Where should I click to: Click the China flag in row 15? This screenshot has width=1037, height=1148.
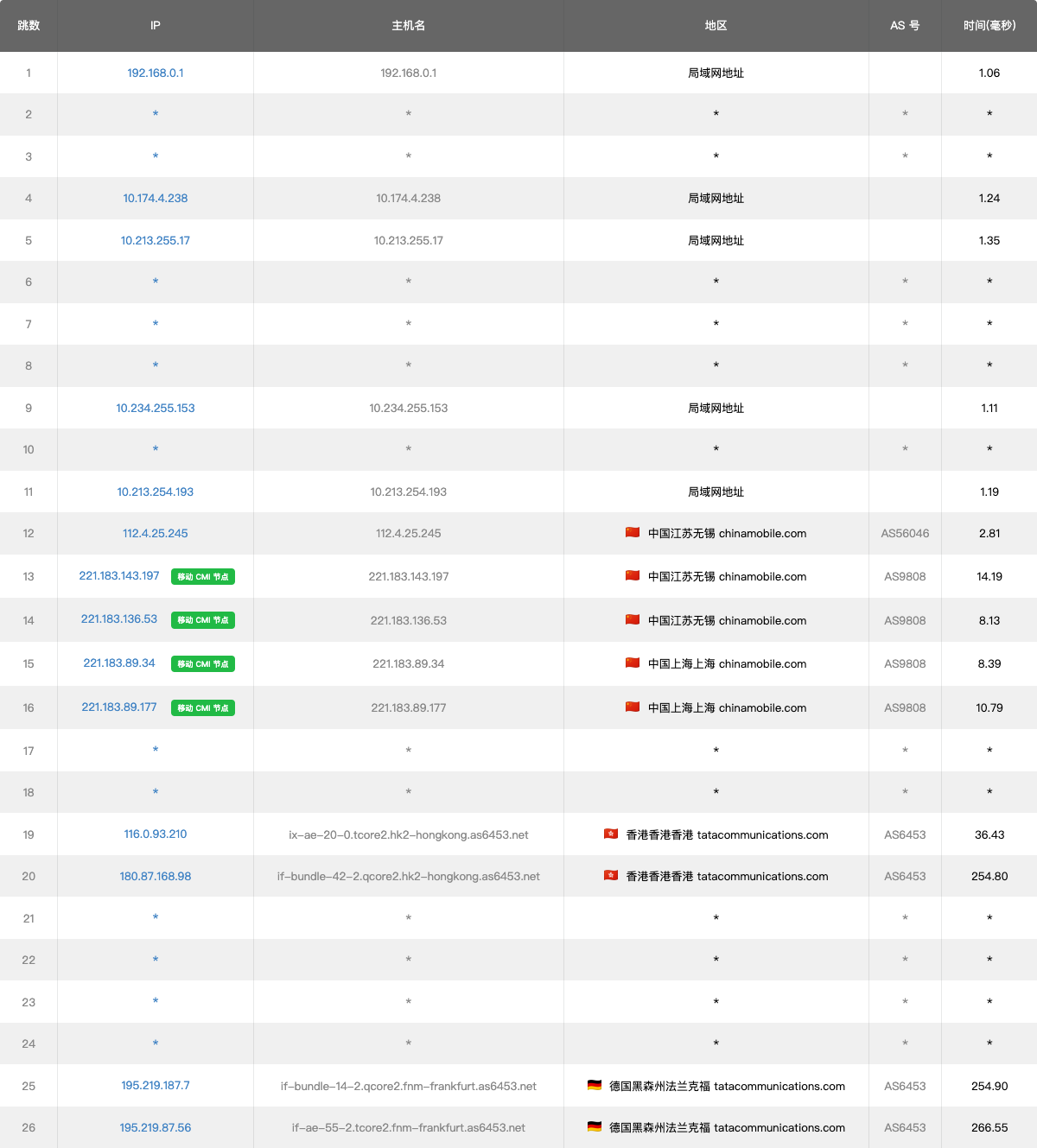633,663
